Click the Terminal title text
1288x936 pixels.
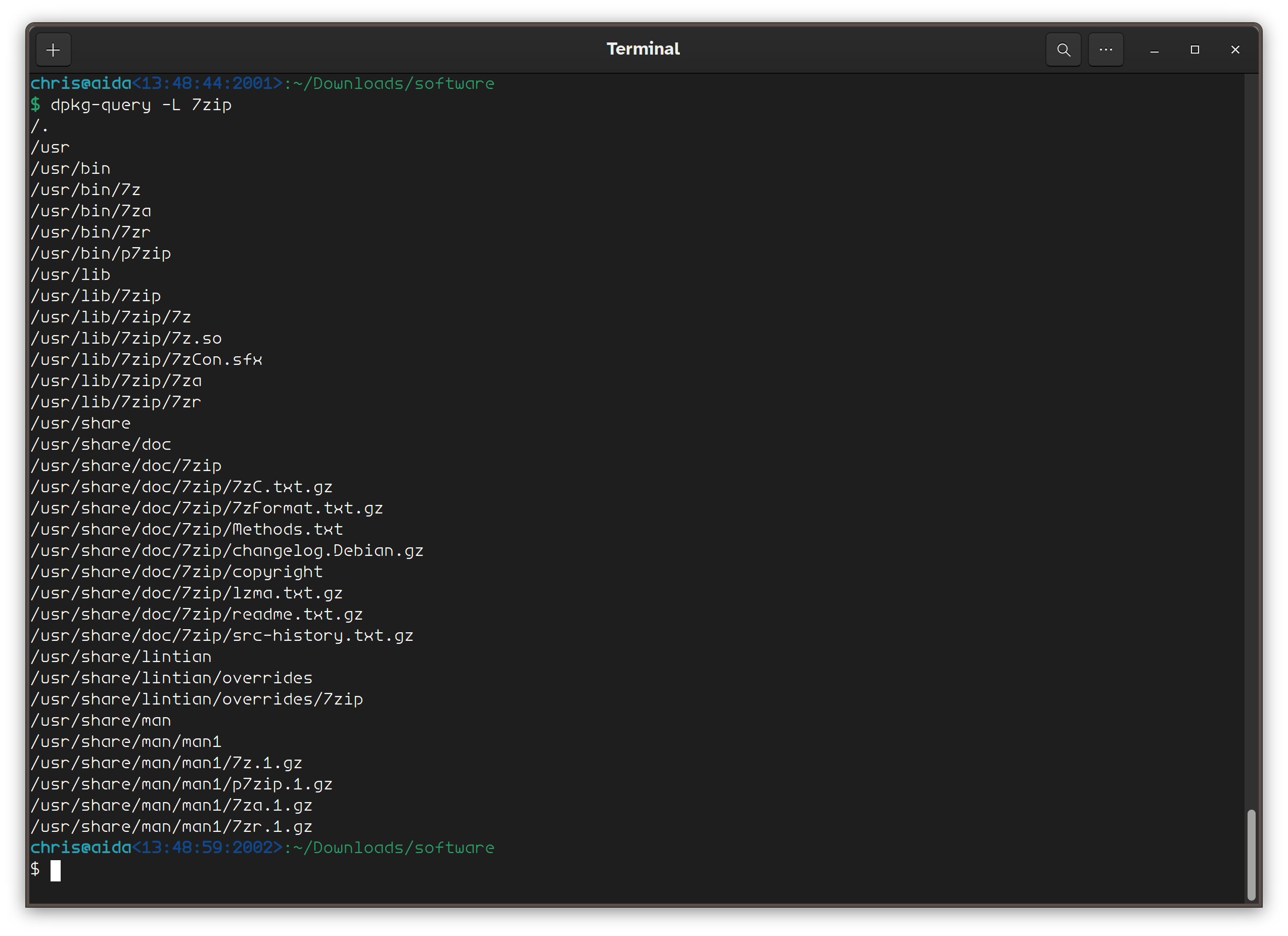coord(643,49)
